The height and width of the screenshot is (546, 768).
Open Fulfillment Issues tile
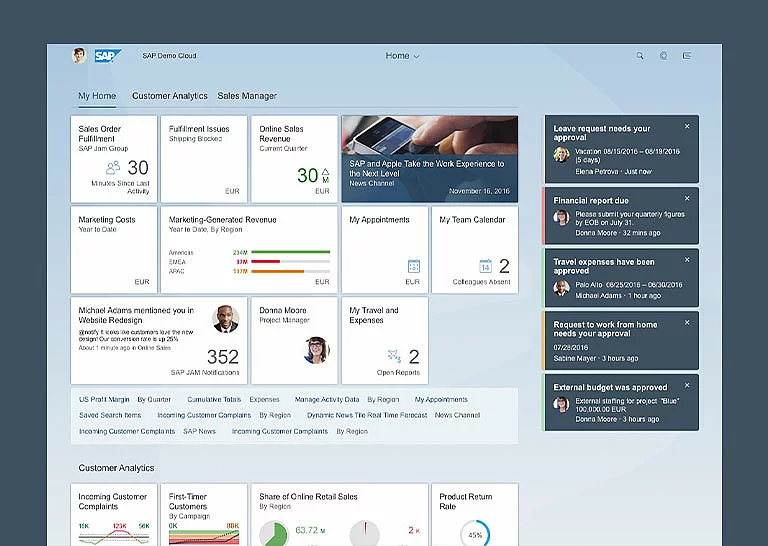[204, 159]
